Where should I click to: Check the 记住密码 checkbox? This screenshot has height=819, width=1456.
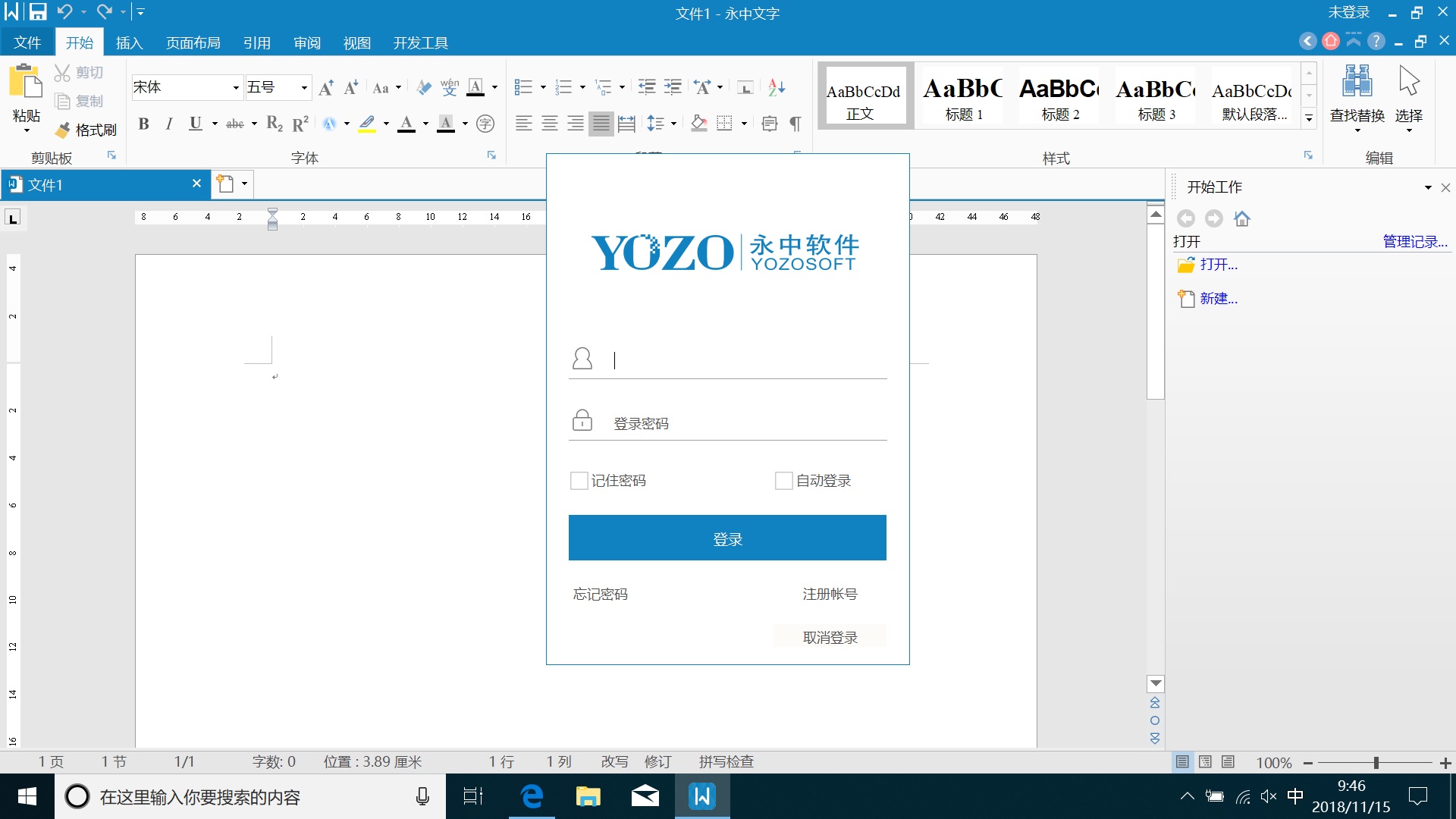[579, 481]
